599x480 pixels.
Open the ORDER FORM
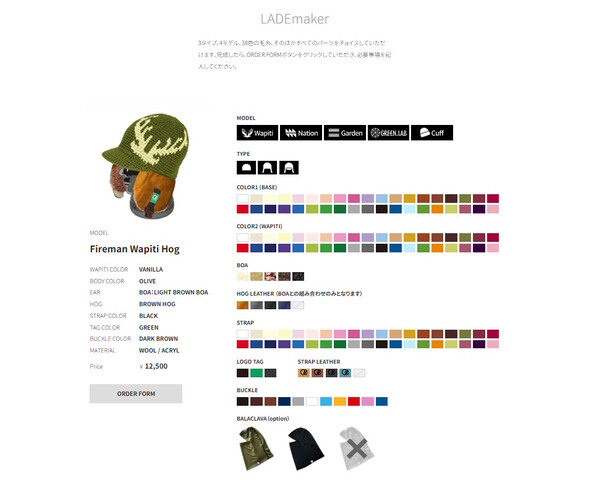[136, 393]
